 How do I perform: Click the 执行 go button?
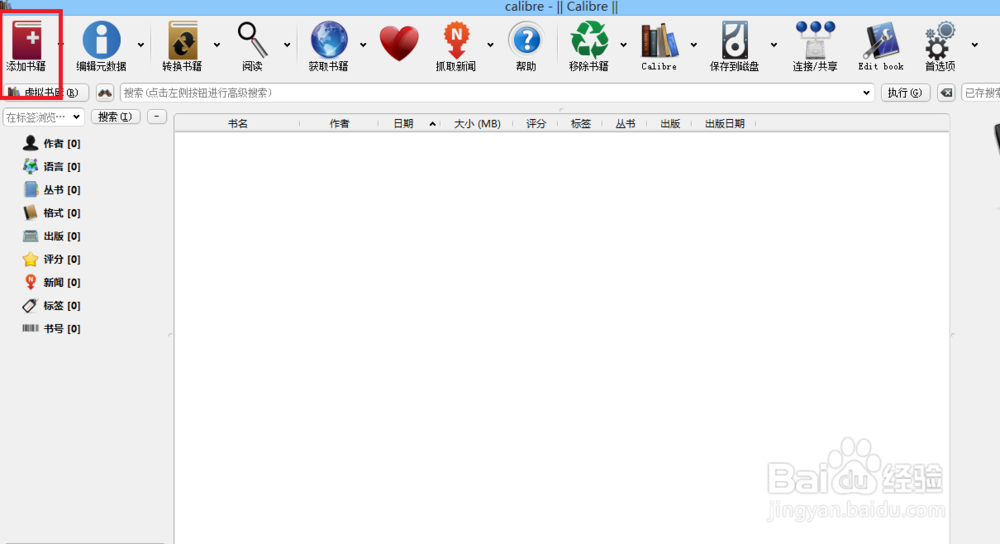tap(905, 93)
